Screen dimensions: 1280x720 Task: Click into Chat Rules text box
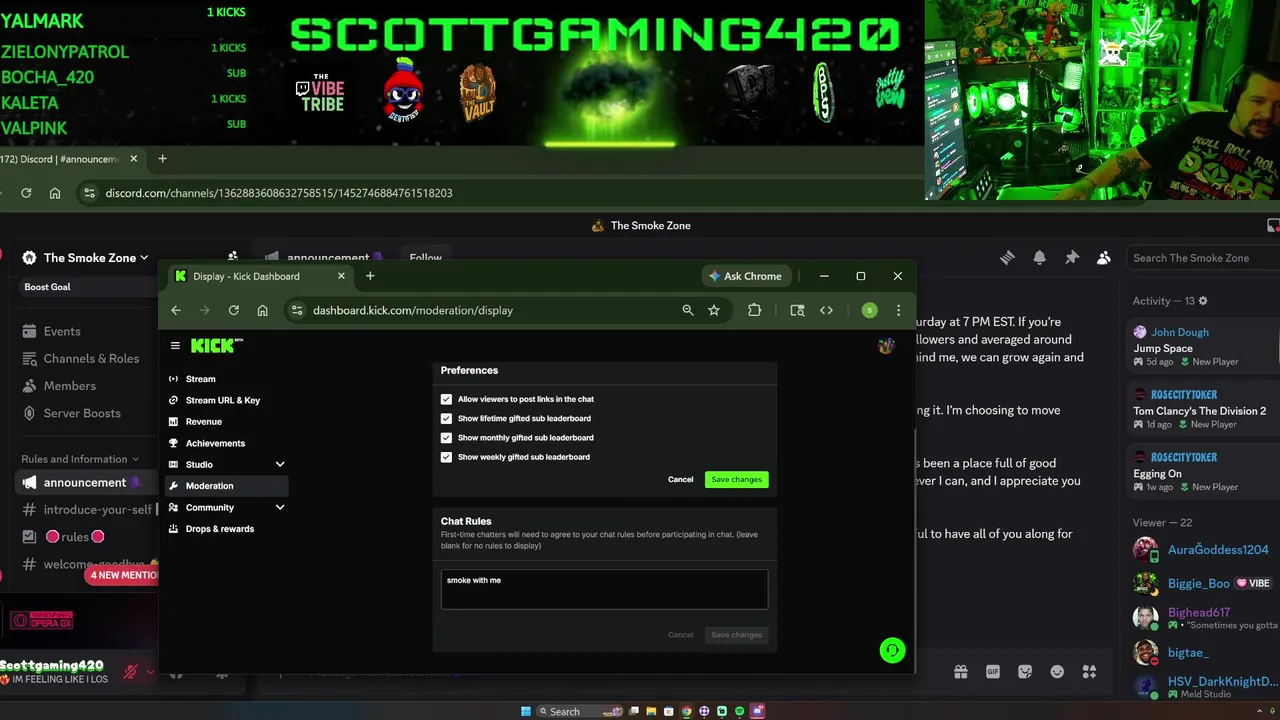tap(604, 590)
